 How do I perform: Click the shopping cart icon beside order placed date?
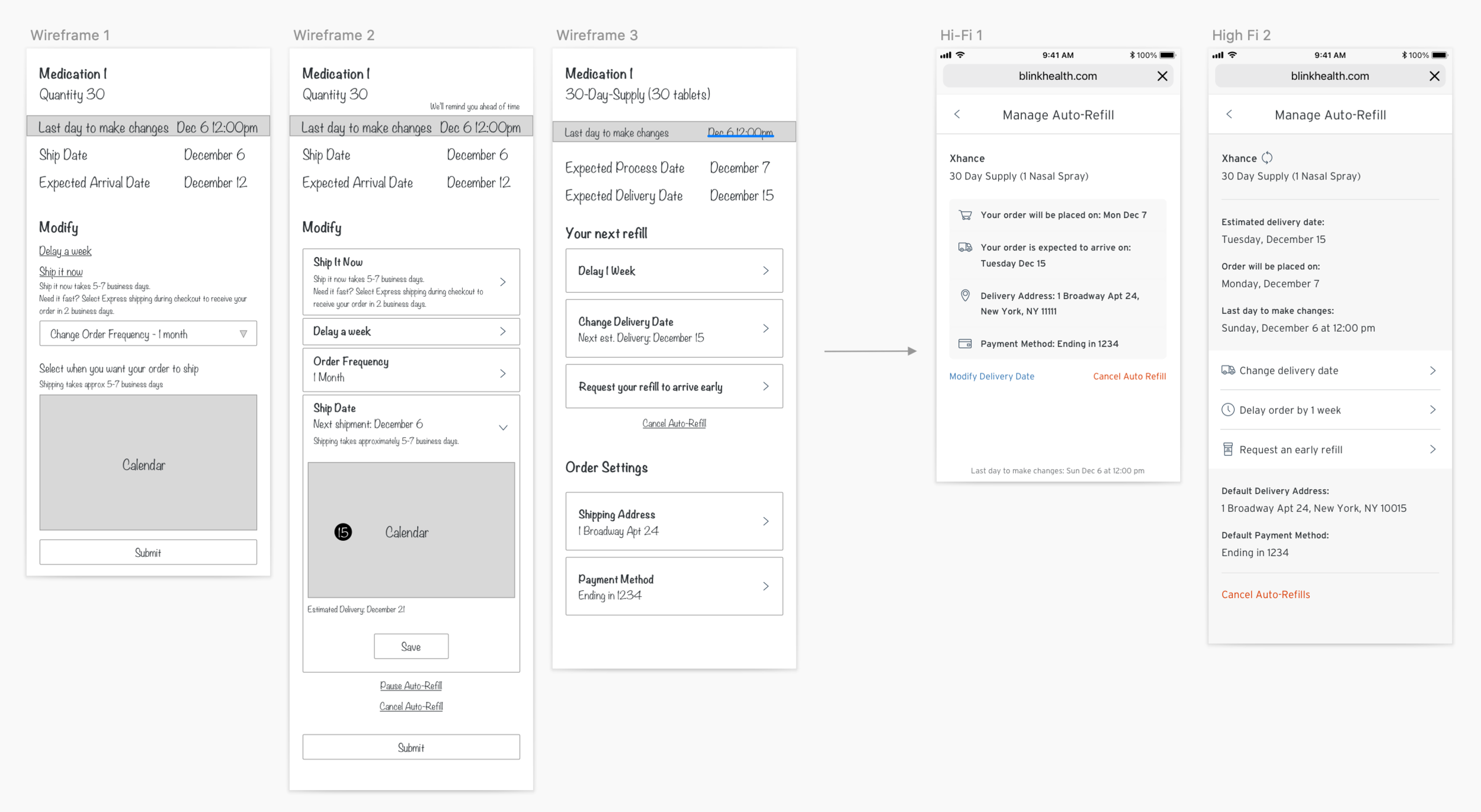[965, 215]
